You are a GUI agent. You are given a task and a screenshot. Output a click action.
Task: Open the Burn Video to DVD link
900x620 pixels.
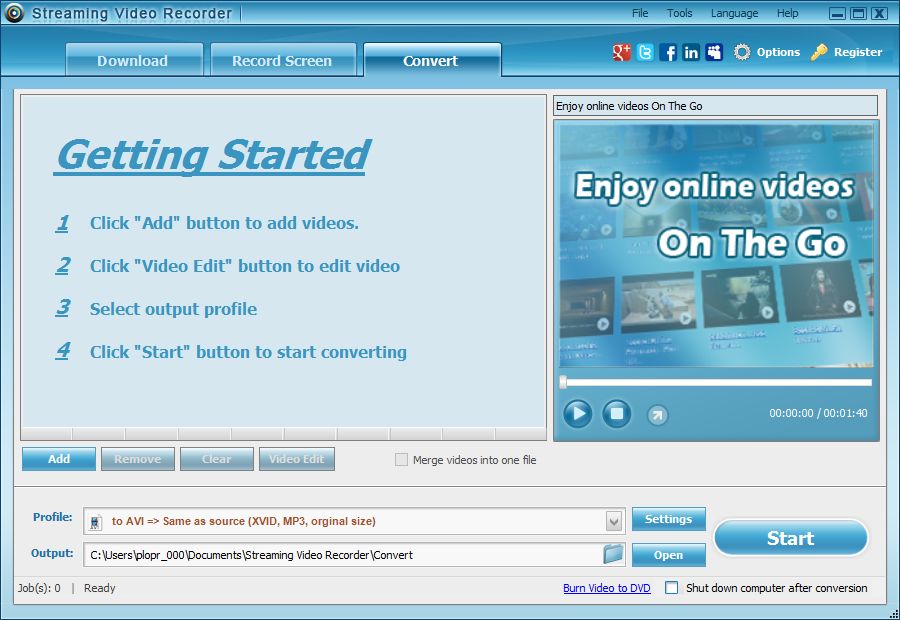(606, 588)
